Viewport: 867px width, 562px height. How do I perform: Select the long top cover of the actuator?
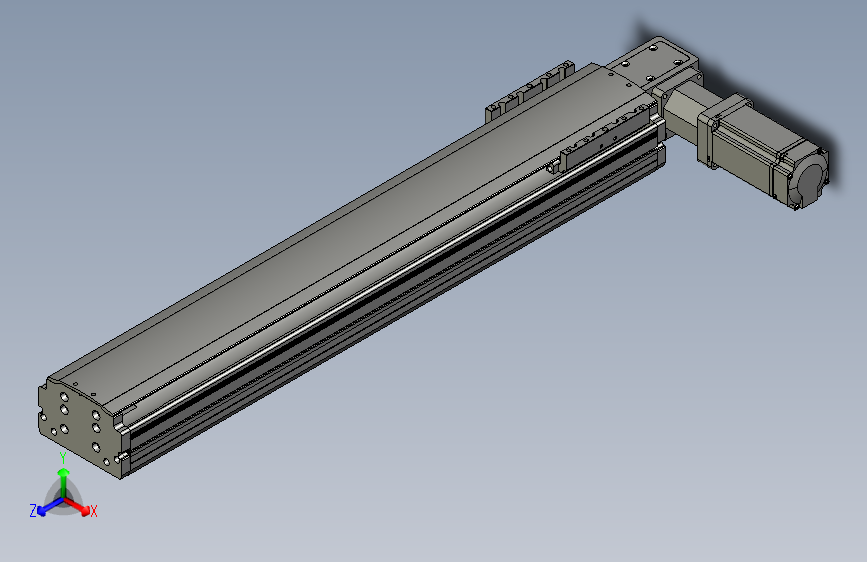tap(354, 238)
